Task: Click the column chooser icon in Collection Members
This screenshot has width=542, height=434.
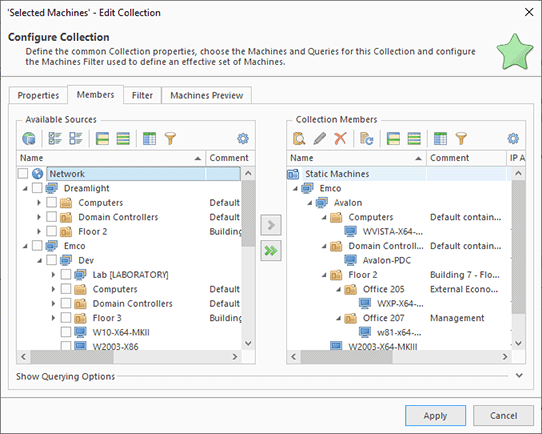Action: (x=440, y=139)
